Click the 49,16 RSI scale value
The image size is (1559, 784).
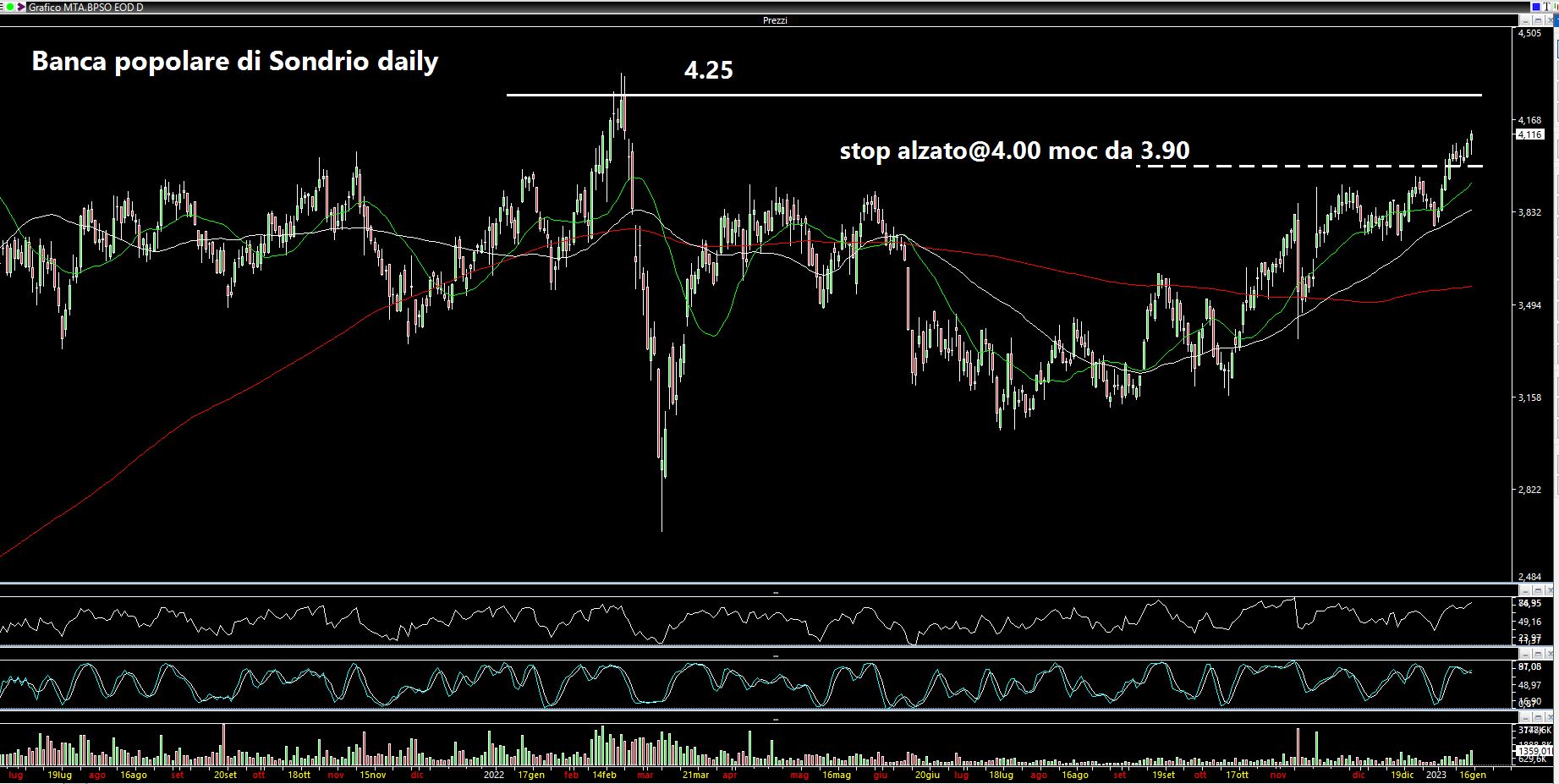point(1529,622)
